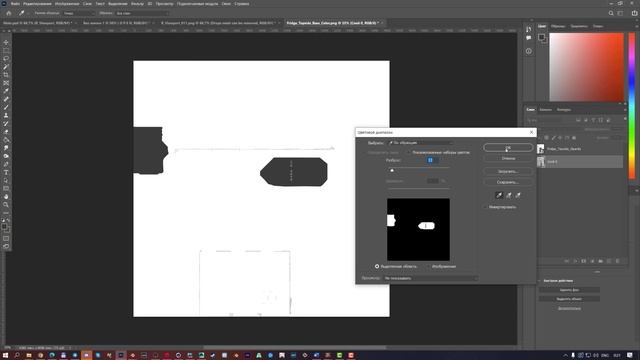This screenshot has height=360, width=640.
Task: Select the Move tool in the toolbar
Action: tap(6, 42)
